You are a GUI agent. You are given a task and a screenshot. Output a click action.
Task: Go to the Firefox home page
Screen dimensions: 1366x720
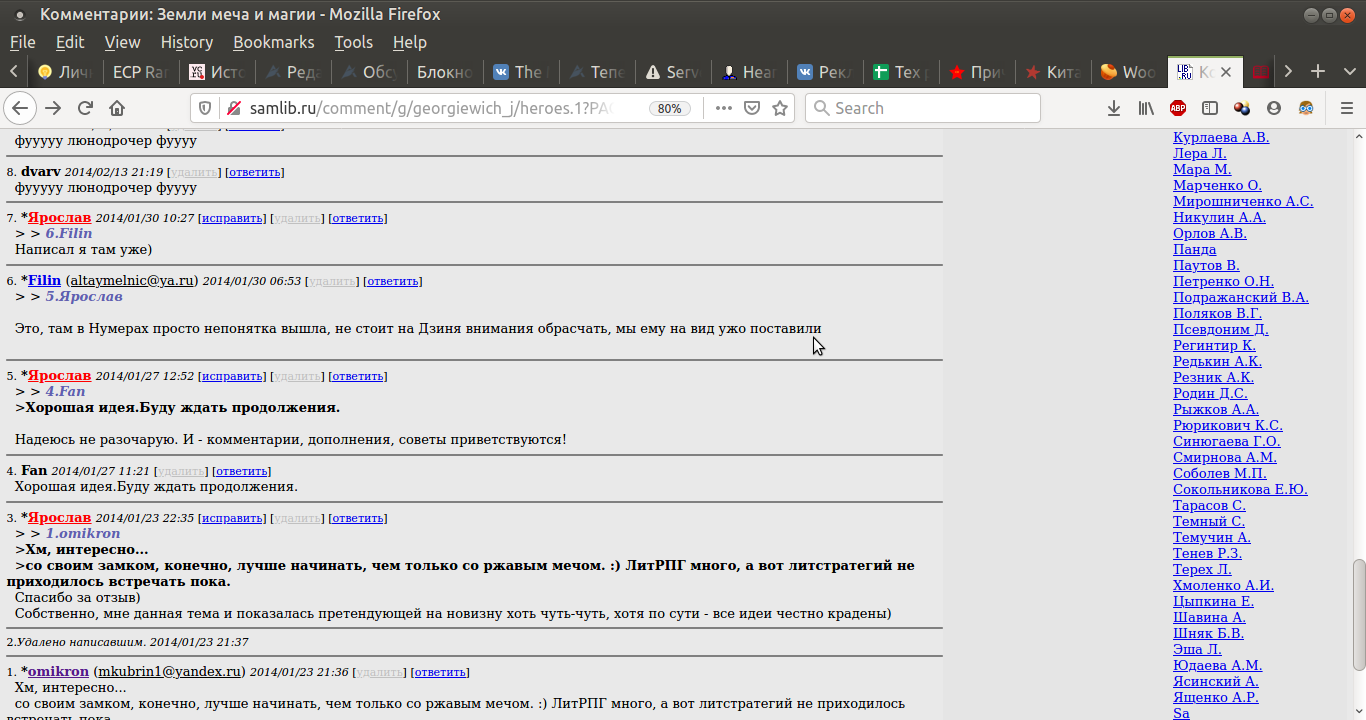click(117, 108)
